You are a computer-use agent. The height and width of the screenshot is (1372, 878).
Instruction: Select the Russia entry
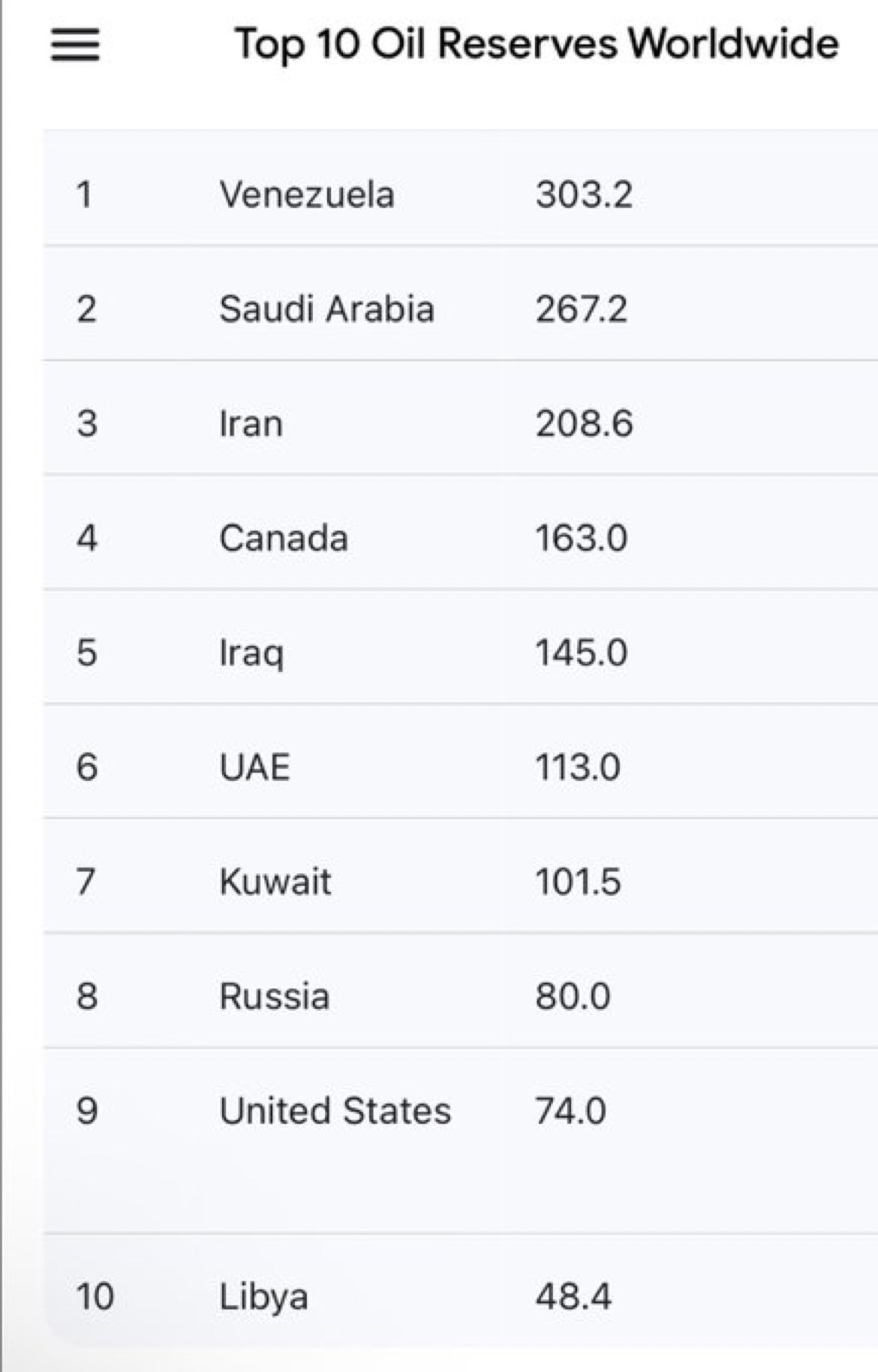pos(274,996)
